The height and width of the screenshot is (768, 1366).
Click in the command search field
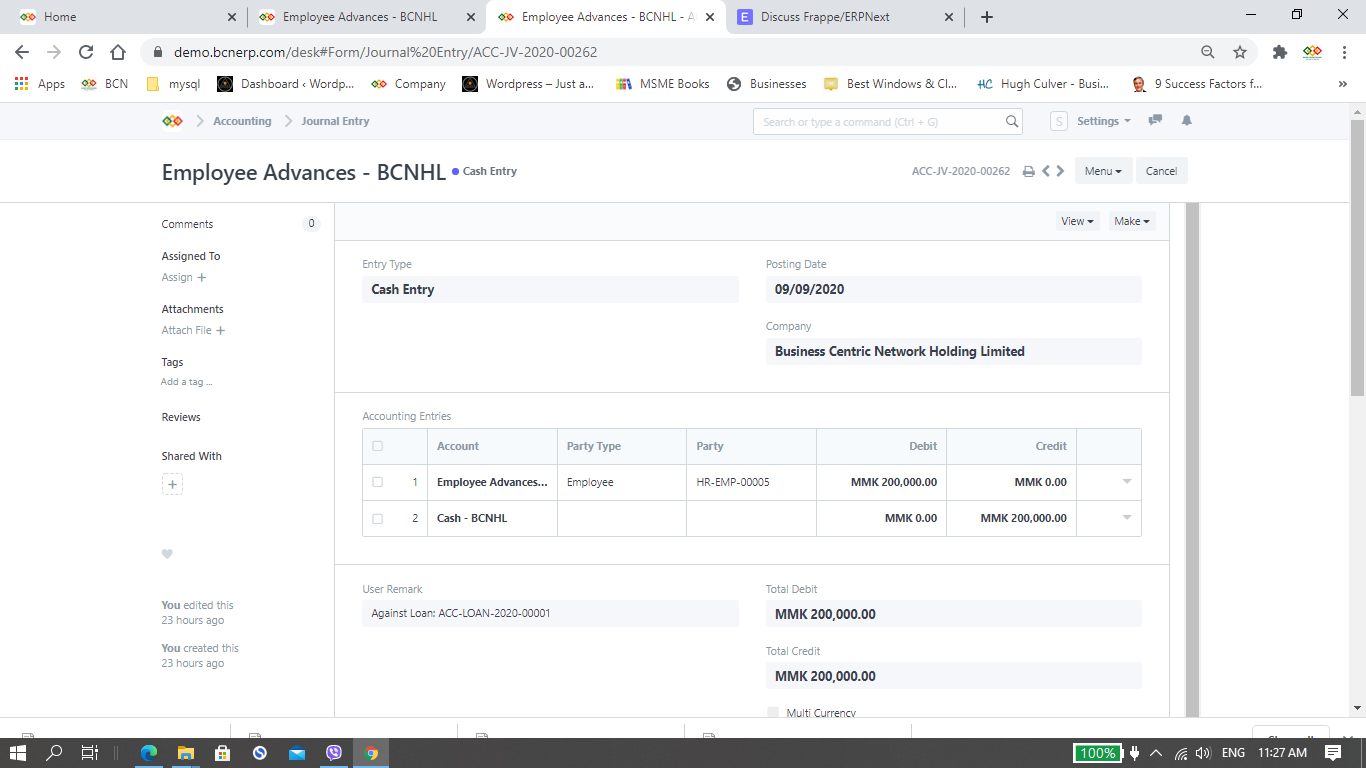pyautogui.click(x=880, y=122)
